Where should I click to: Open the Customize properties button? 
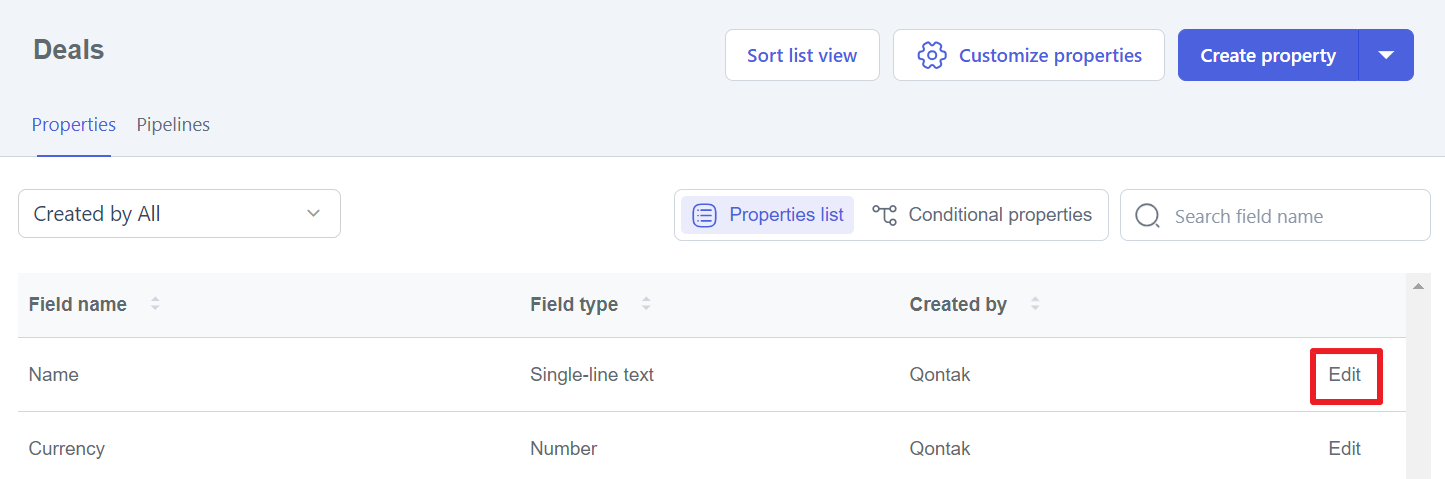point(1029,55)
